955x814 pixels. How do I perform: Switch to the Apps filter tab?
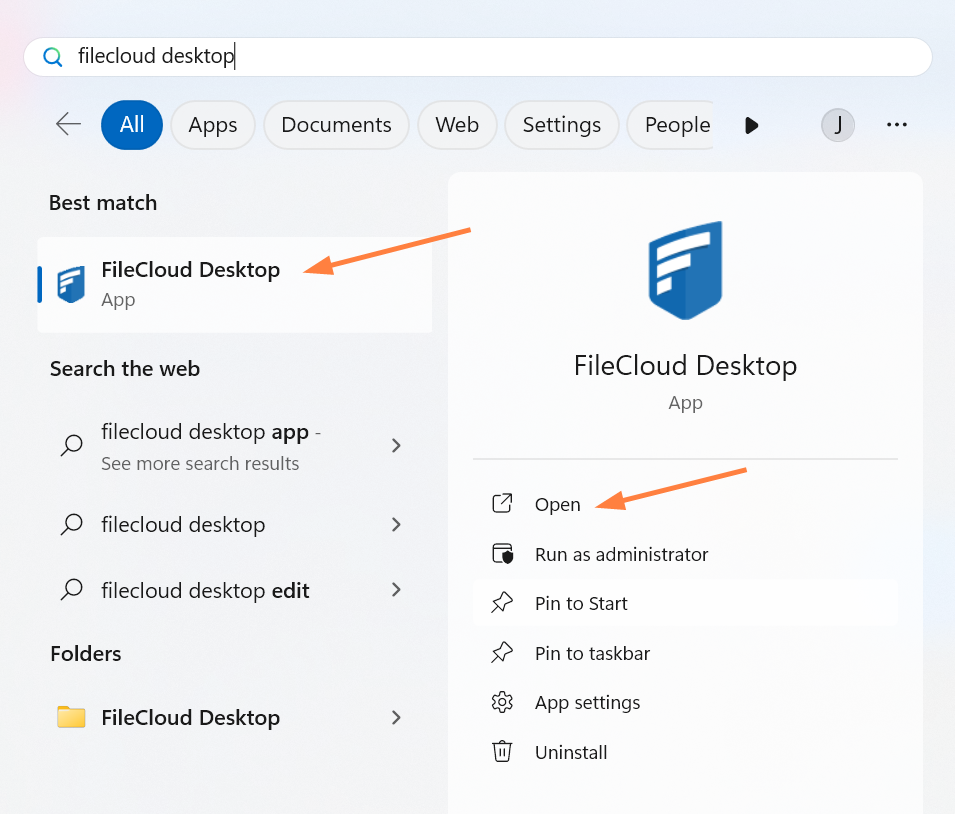[213, 125]
